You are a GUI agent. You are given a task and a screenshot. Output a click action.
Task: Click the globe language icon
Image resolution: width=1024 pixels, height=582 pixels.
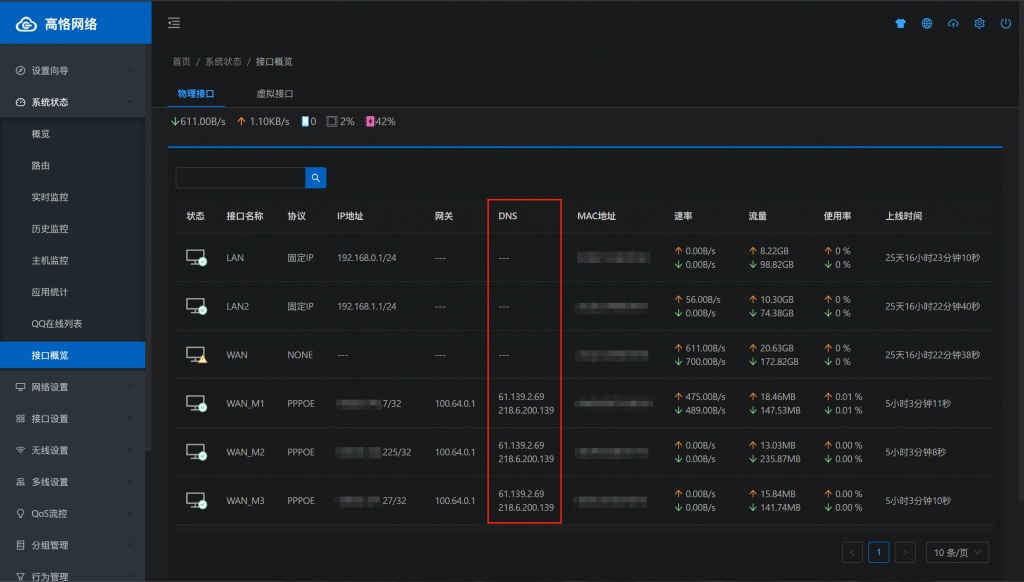point(927,24)
